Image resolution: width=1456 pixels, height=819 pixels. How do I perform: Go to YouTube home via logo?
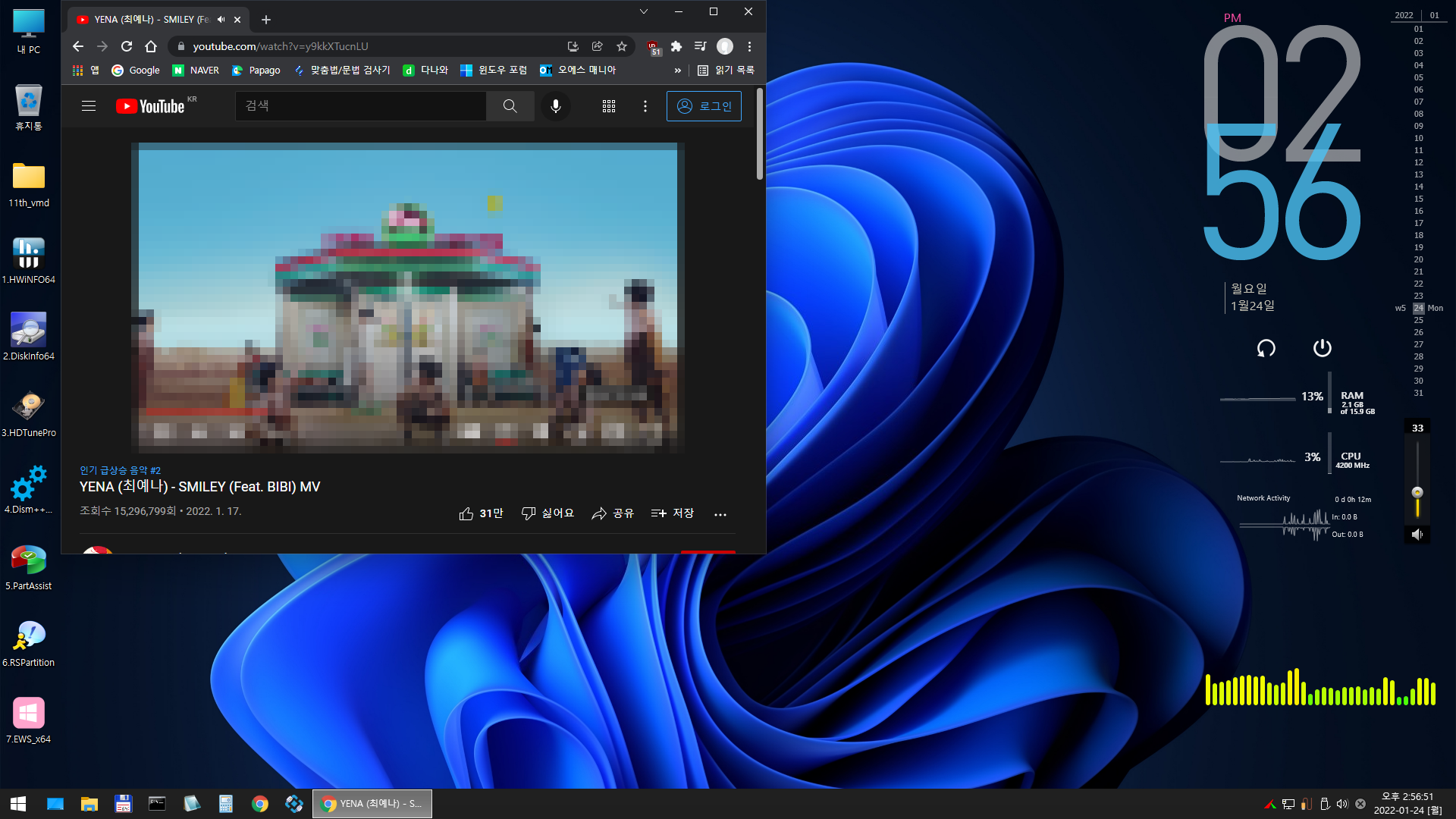[150, 106]
